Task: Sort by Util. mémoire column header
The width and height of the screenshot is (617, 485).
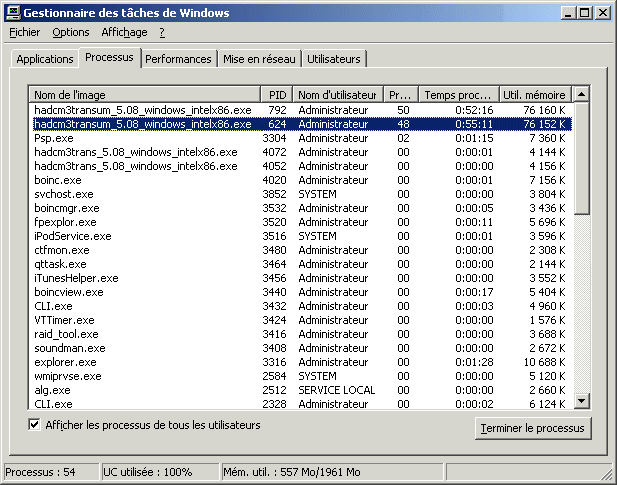Action: pos(534,94)
